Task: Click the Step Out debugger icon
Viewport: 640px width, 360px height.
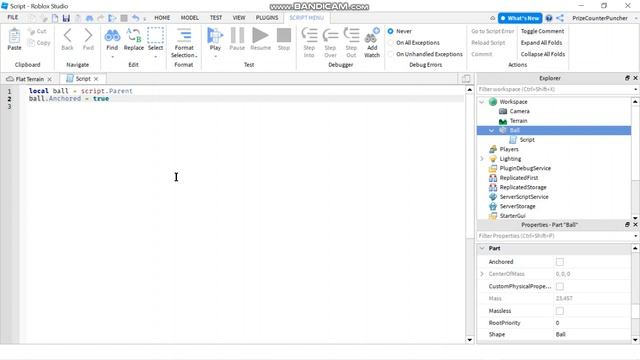Action: [x=351, y=35]
